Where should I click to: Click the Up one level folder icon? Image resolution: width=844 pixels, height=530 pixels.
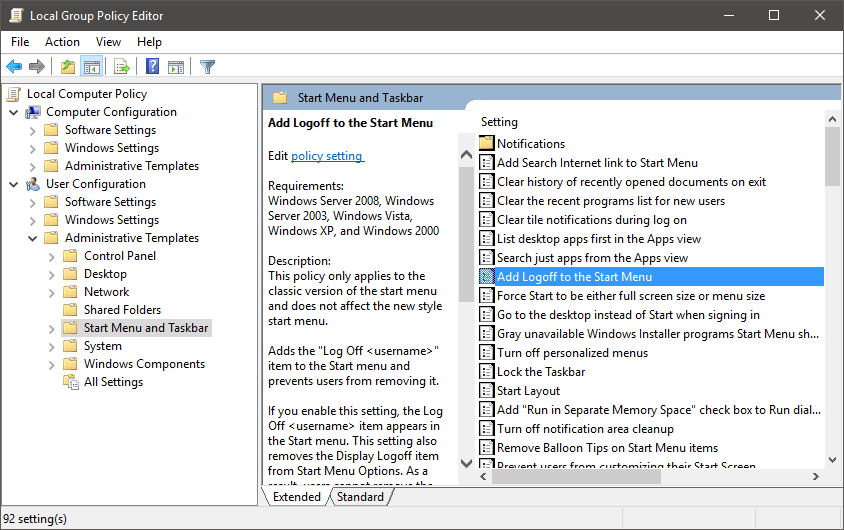coord(68,67)
